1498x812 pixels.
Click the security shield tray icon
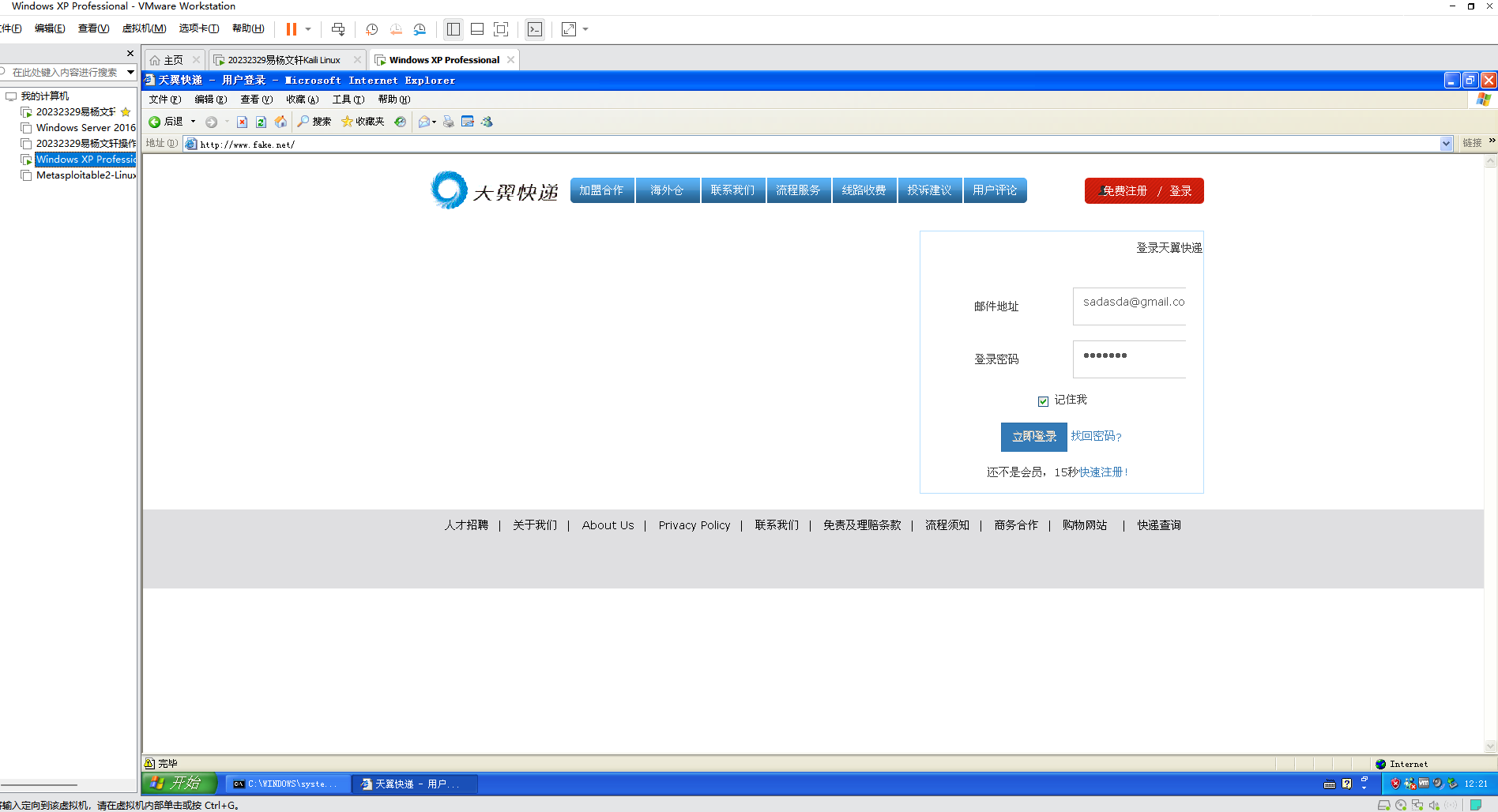point(1395,784)
